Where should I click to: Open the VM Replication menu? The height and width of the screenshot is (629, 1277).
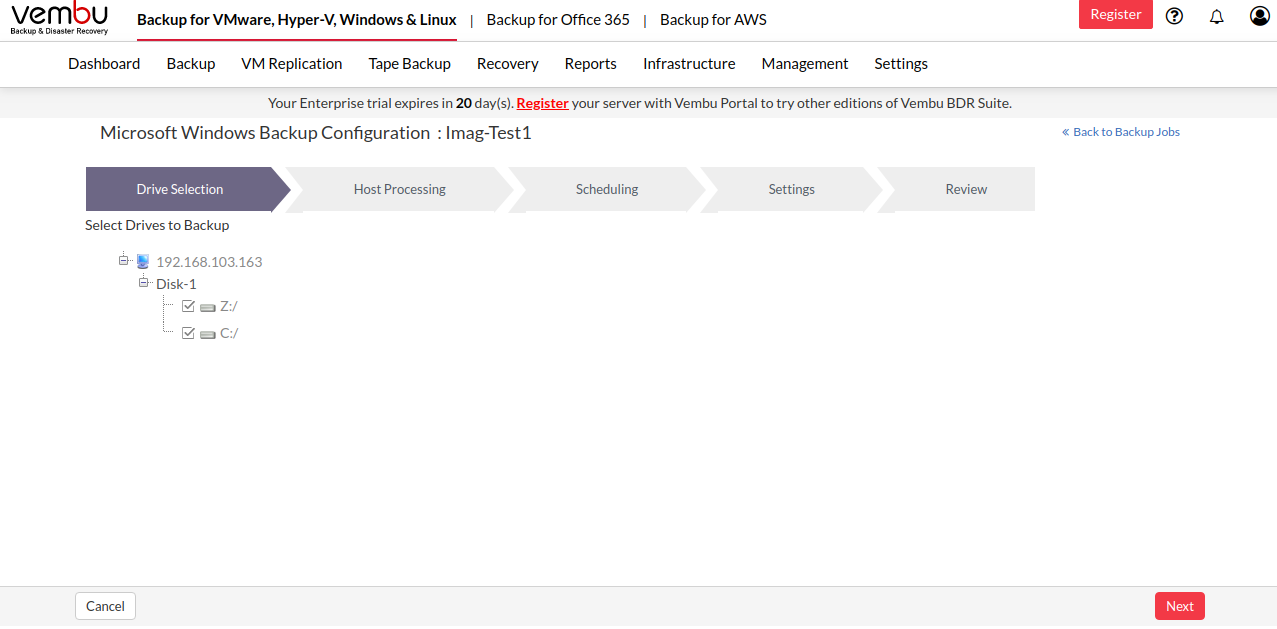coord(292,64)
